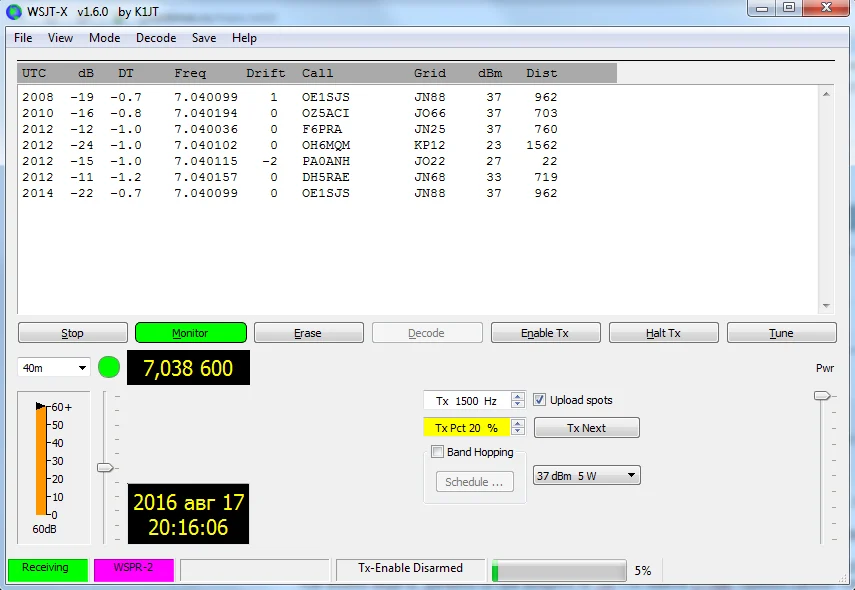Open the Decode menu

pos(156,38)
